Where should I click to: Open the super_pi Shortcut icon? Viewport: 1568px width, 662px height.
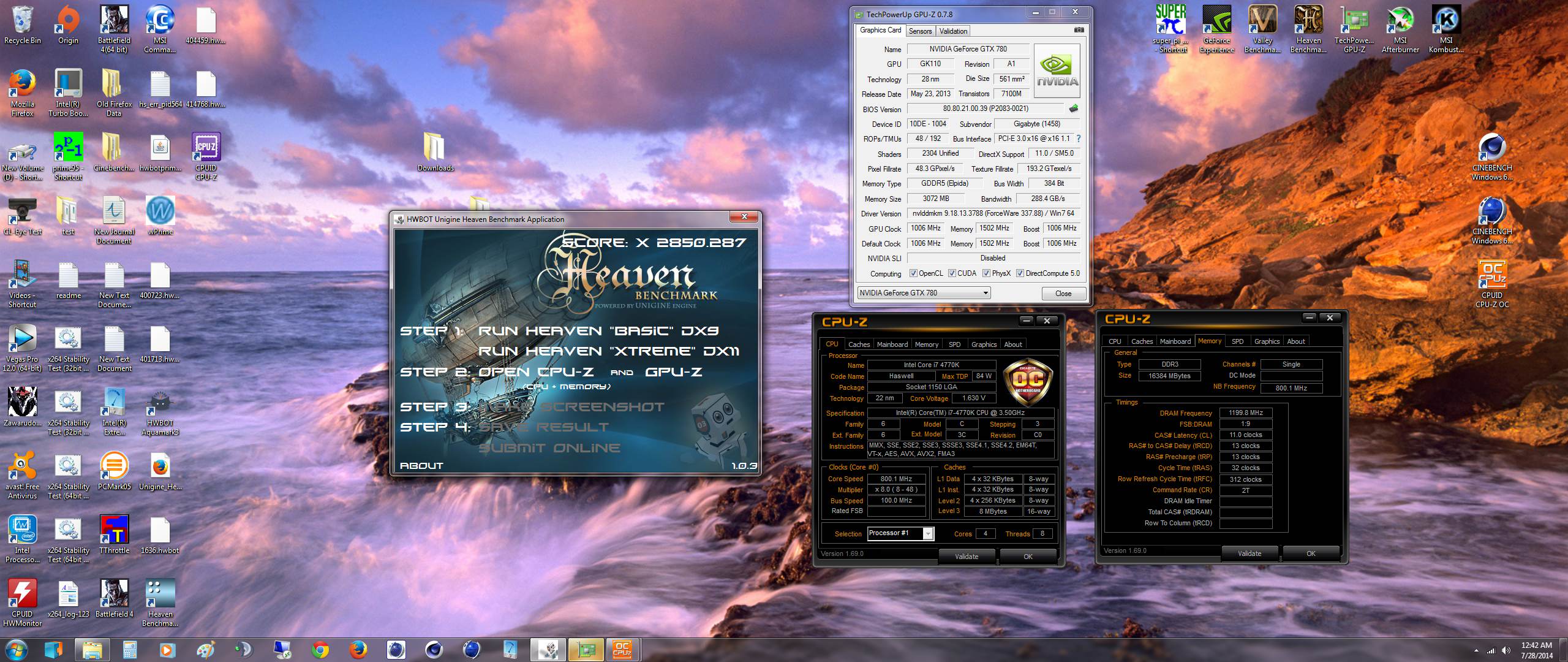point(1170,29)
